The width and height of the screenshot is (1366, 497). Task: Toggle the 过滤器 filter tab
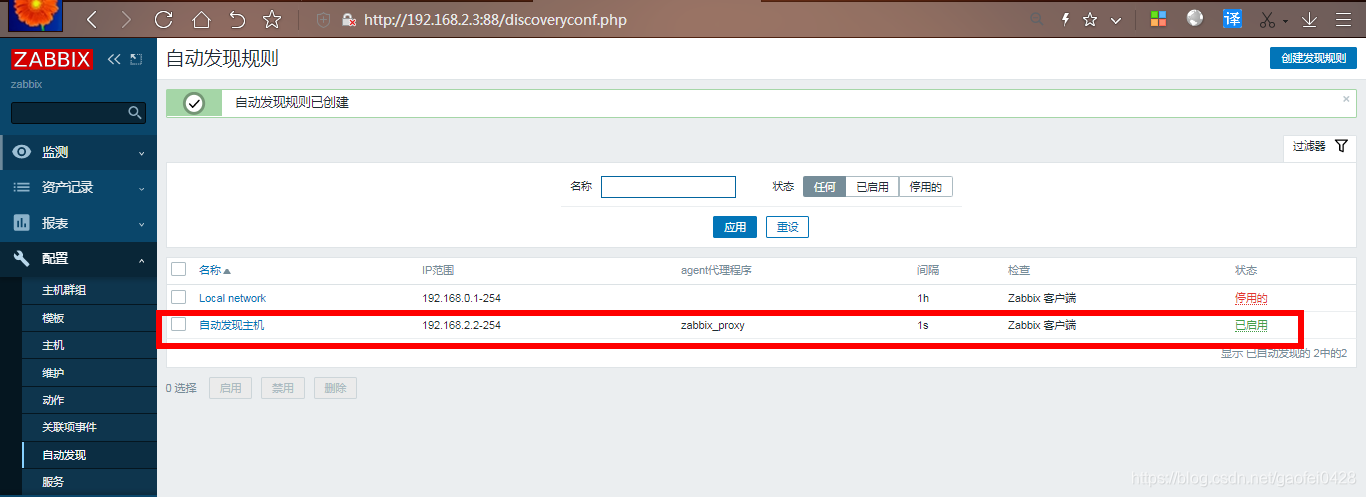[x=1320, y=146]
